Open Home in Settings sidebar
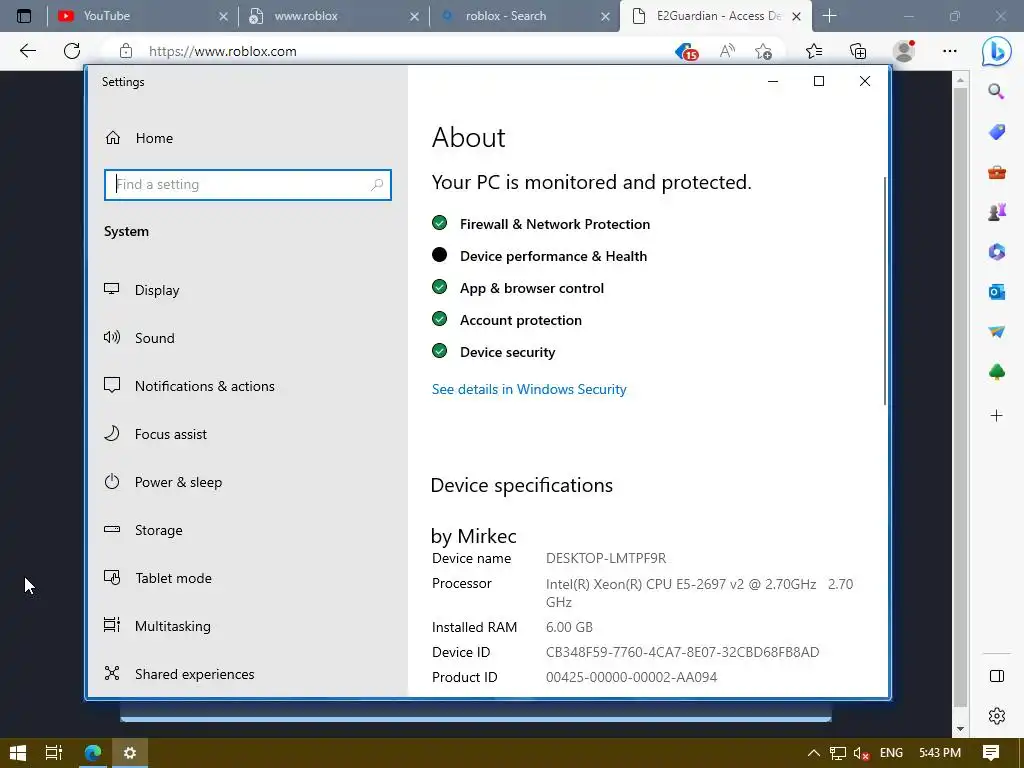1024x768 pixels. click(139, 138)
